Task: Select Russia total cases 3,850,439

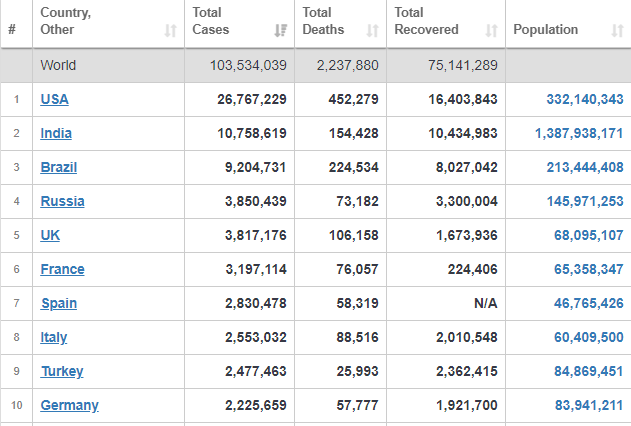Action: (x=256, y=201)
